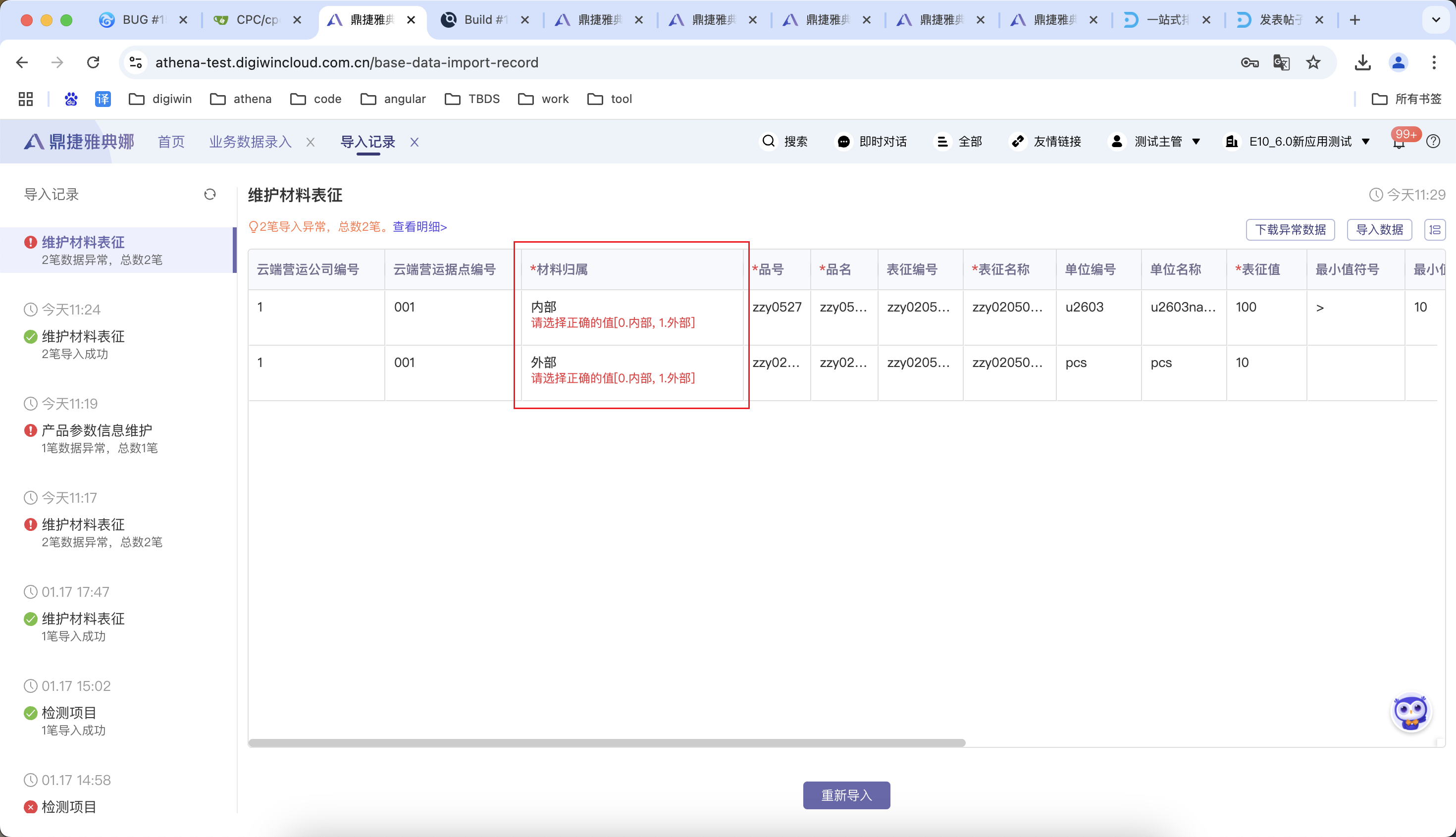
Task: Refresh the 导入记录 list
Action: coord(210,194)
